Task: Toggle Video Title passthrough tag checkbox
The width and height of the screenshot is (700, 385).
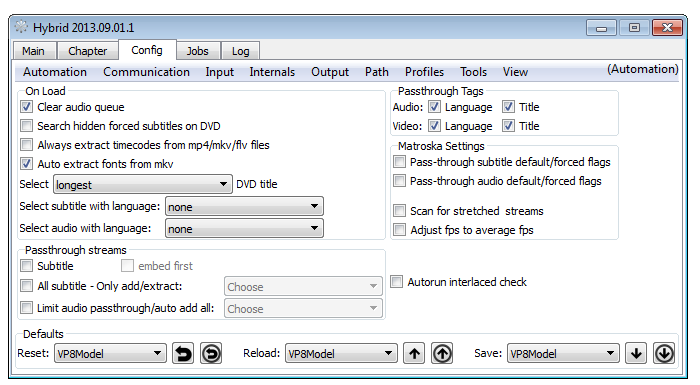Action: coord(508,126)
